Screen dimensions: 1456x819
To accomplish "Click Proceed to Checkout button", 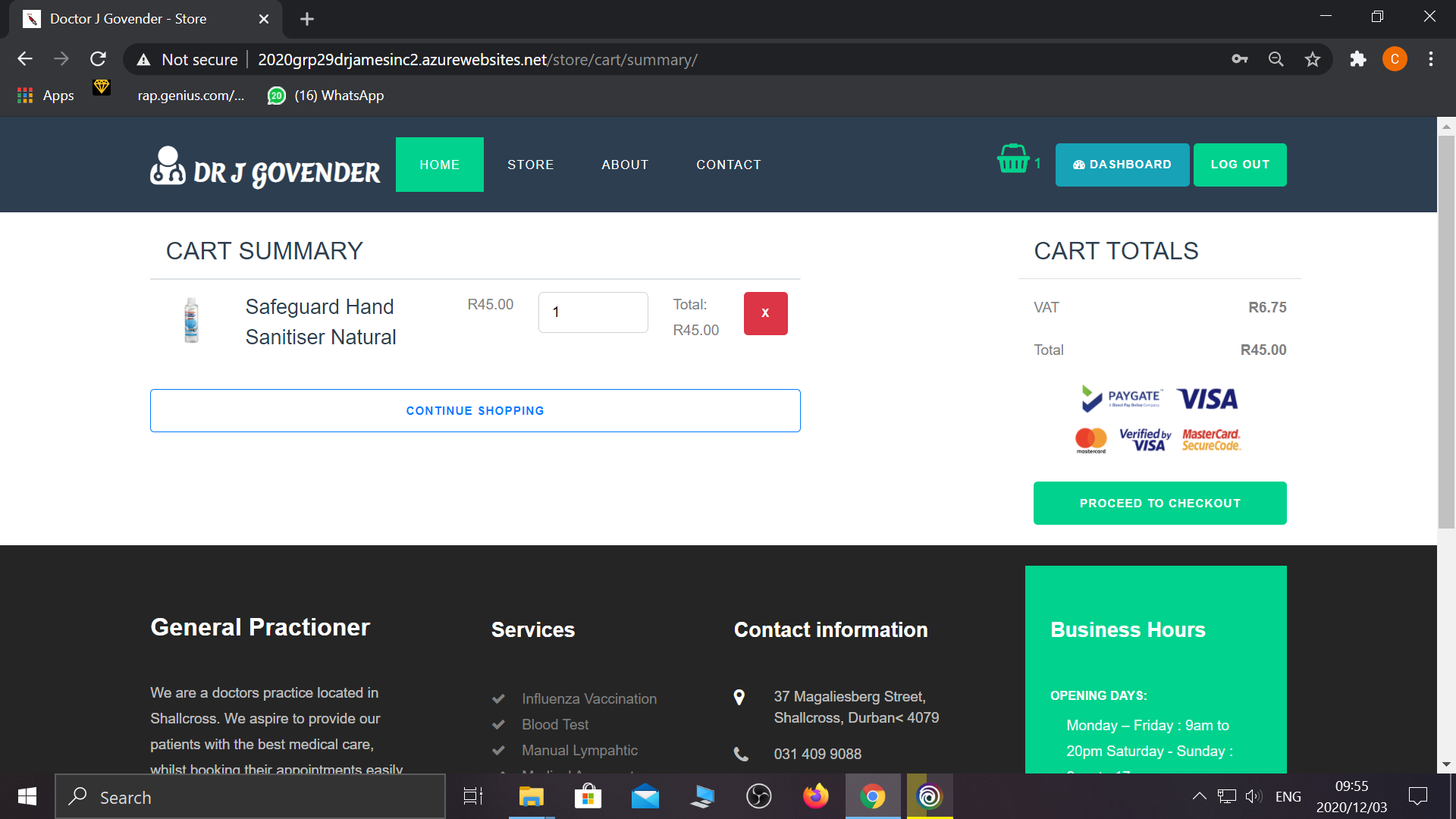I will click(1159, 503).
